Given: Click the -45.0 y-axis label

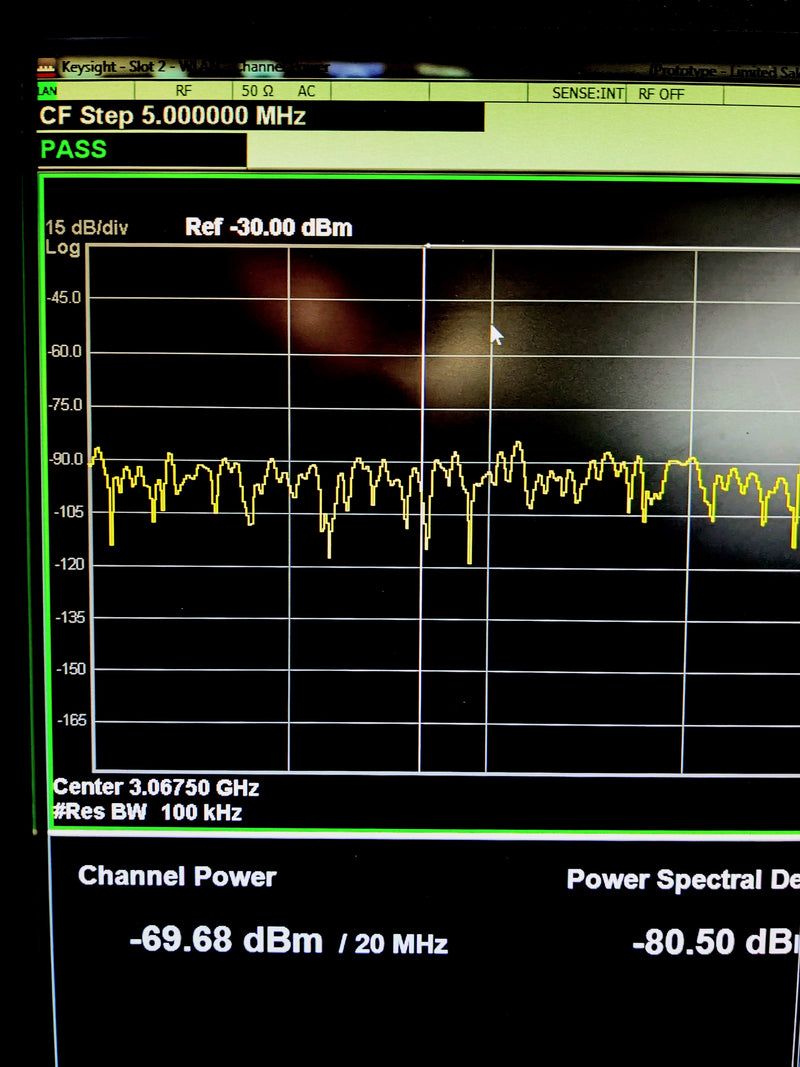Looking at the screenshot, I should [64, 298].
